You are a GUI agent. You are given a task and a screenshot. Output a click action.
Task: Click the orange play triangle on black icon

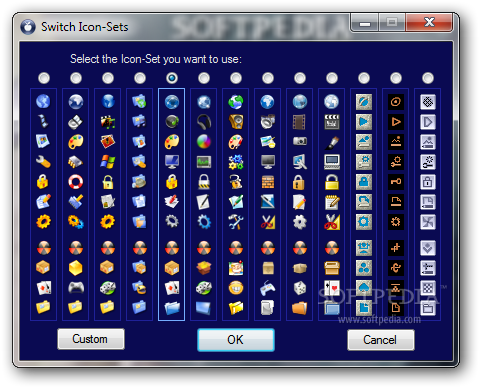pos(396,122)
